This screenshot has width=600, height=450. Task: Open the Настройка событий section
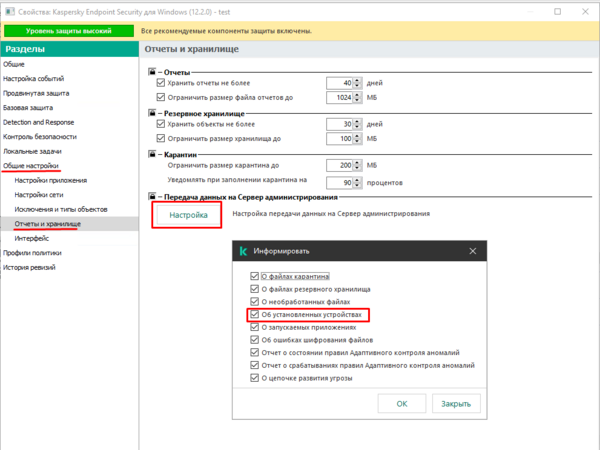tap(34, 79)
